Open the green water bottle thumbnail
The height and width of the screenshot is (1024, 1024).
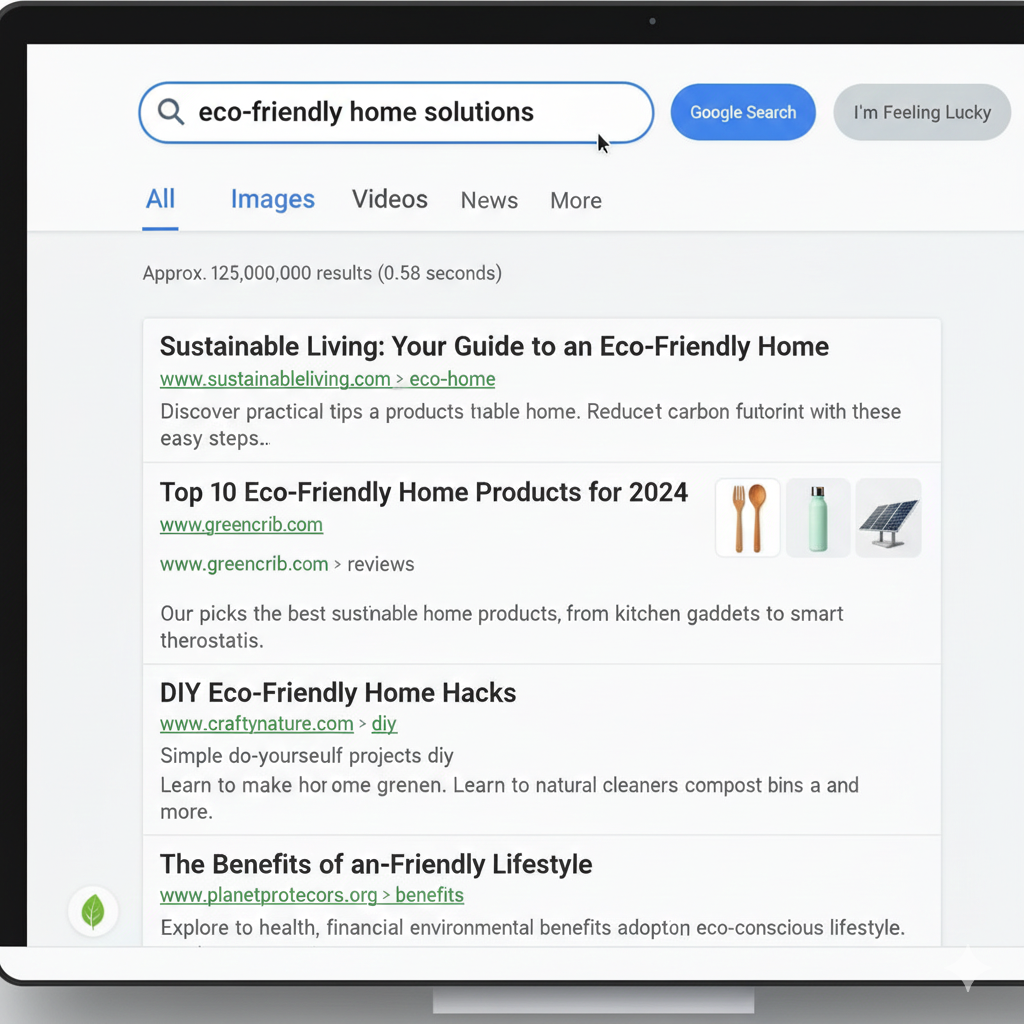tap(818, 518)
